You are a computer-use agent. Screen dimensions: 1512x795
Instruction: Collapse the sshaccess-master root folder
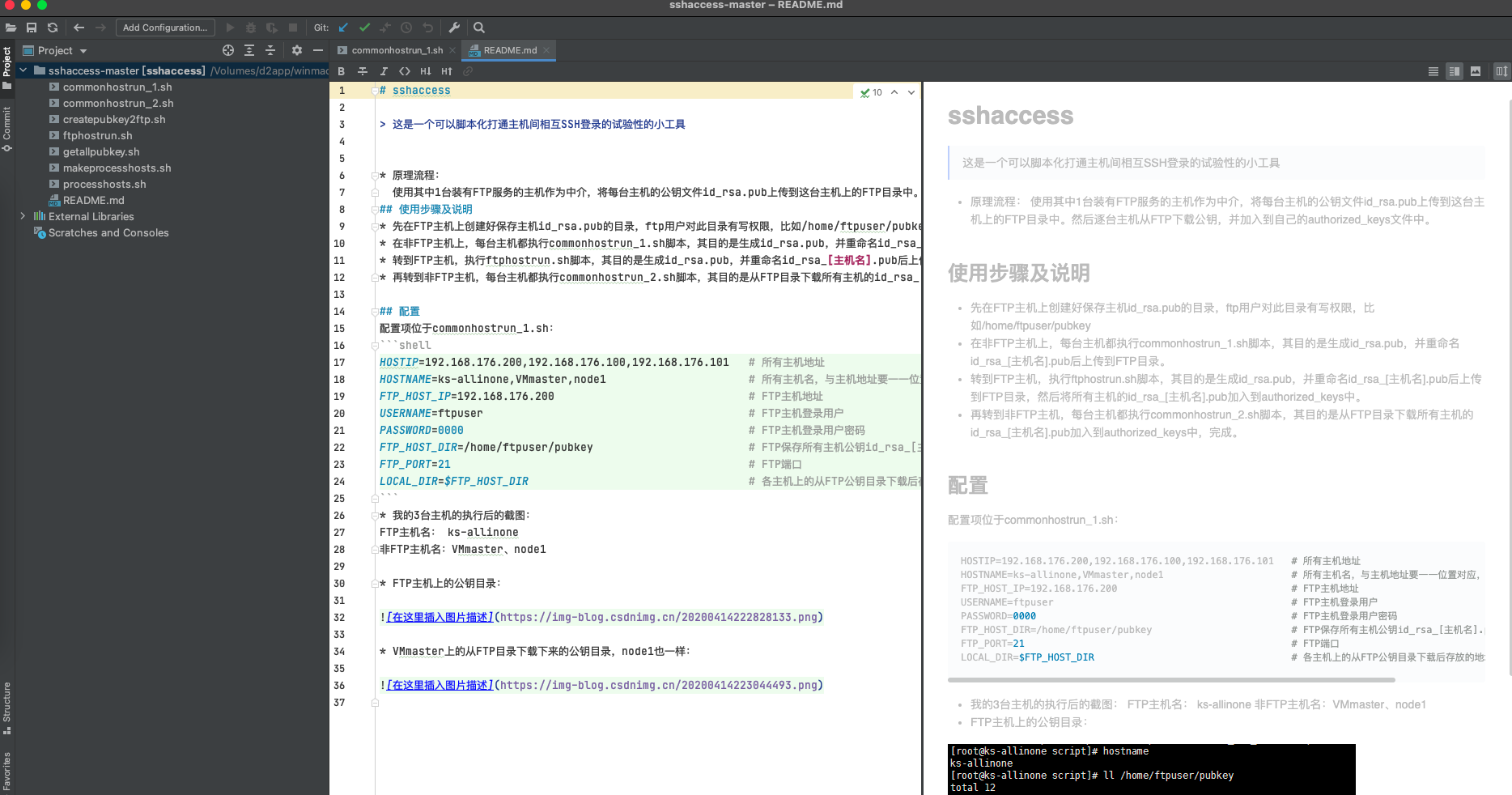coord(23,70)
